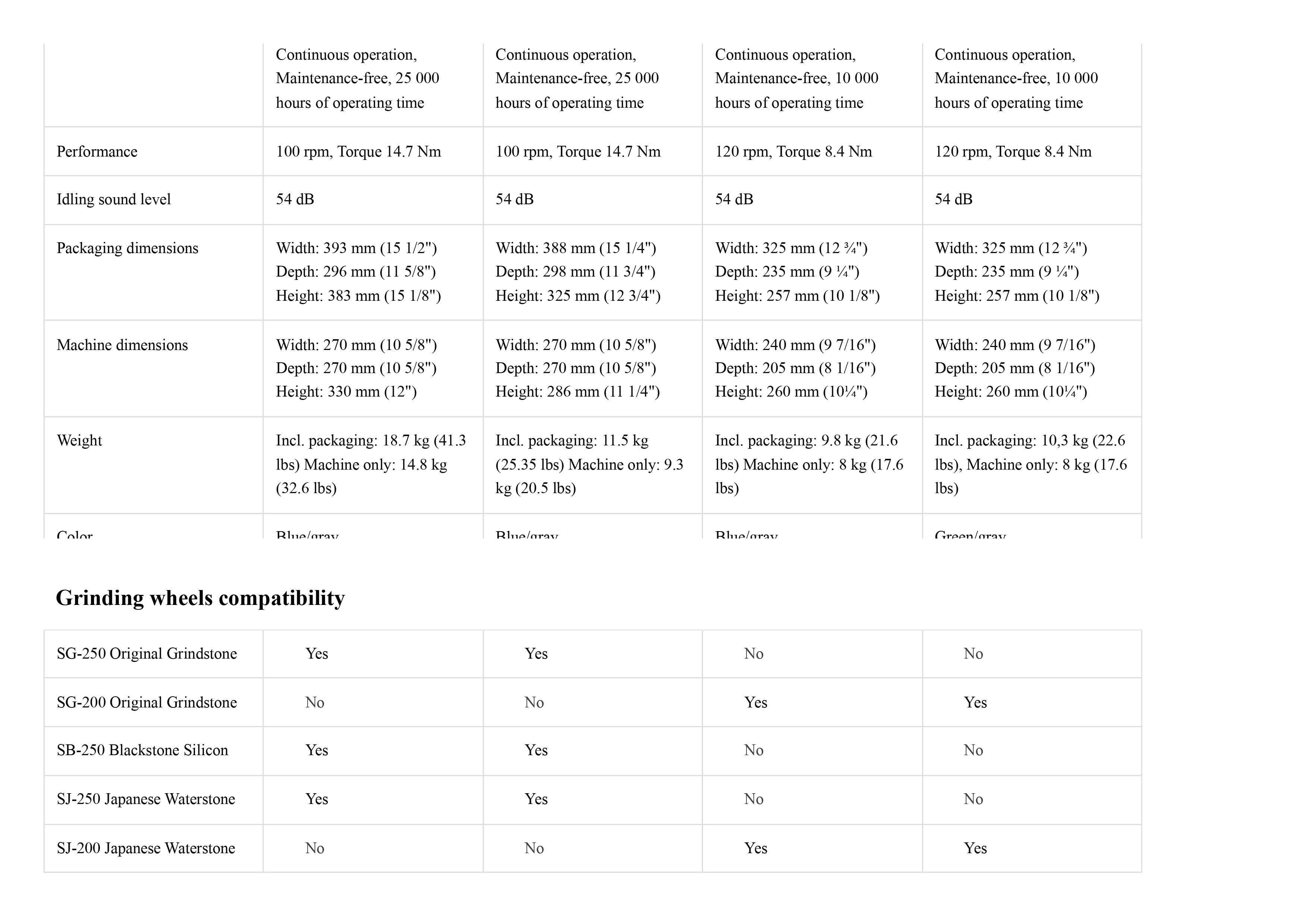Click the 'Idling sound level' row label
Viewport: 1308px width, 924px height.
113,200
